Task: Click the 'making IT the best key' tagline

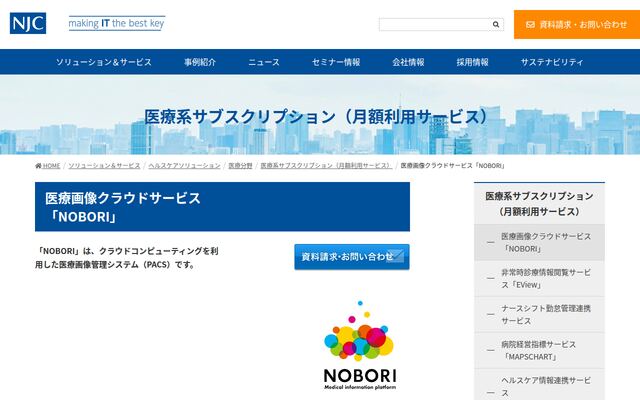Action: tap(117, 23)
